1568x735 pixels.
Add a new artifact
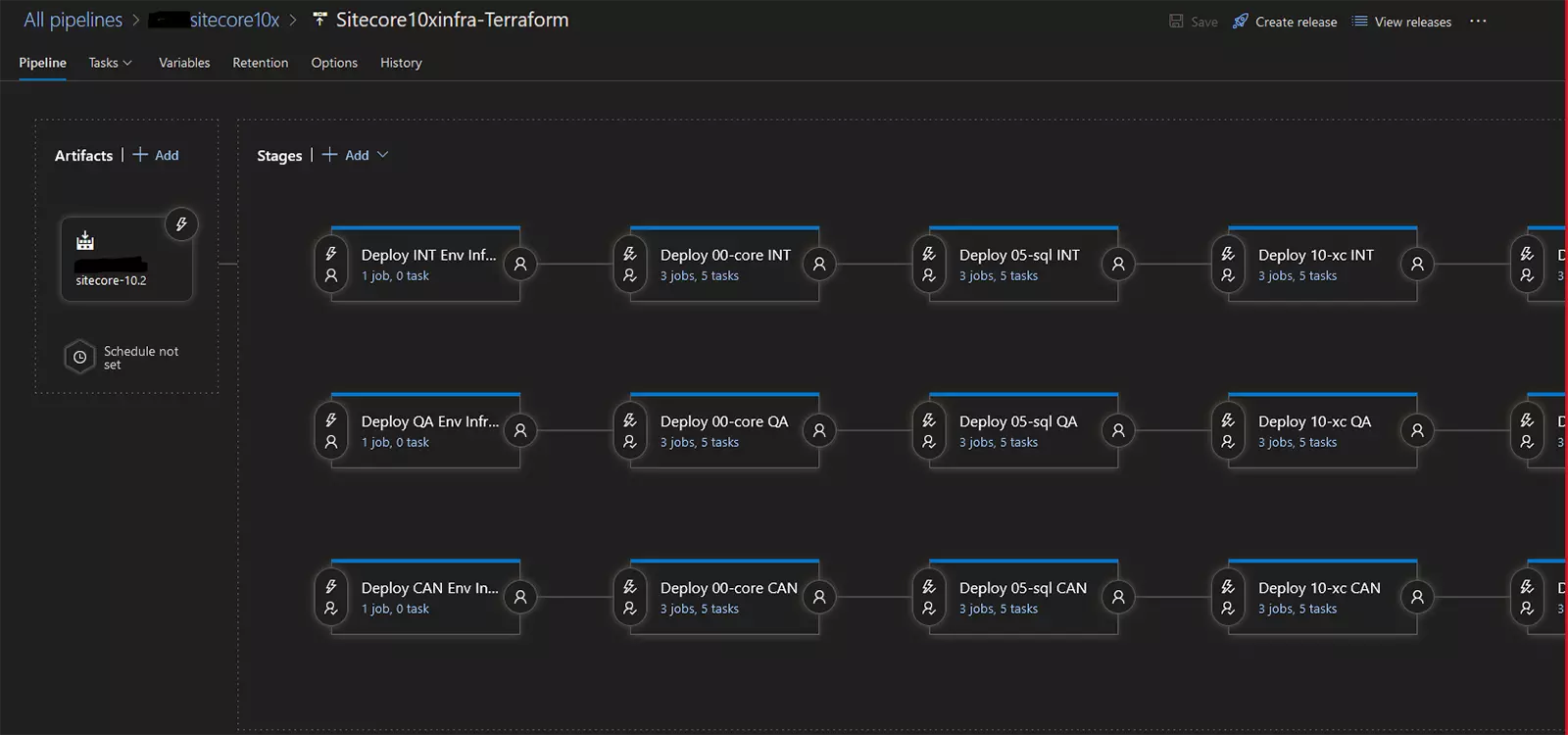156,155
